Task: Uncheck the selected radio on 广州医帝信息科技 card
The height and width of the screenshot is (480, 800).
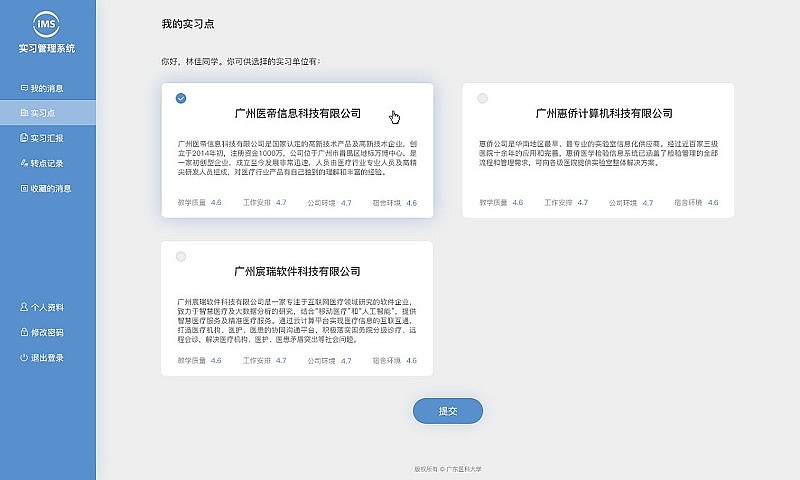Action: coord(181,98)
